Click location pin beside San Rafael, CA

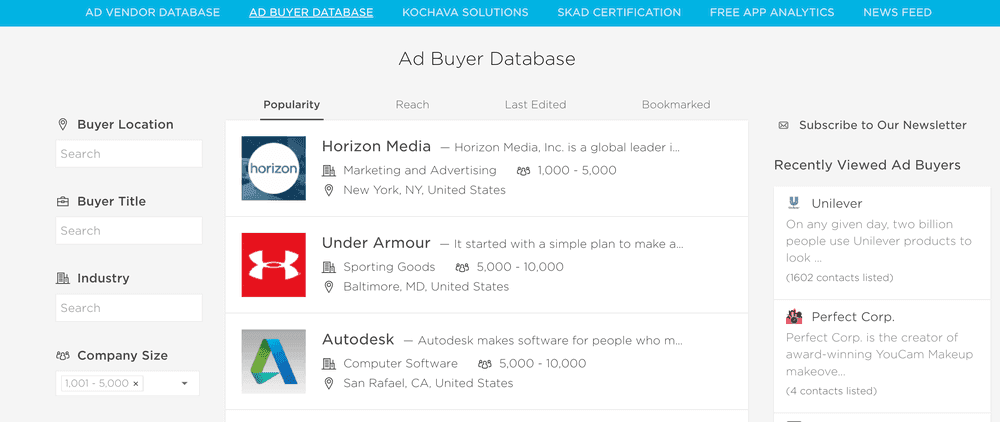click(x=328, y=384)
